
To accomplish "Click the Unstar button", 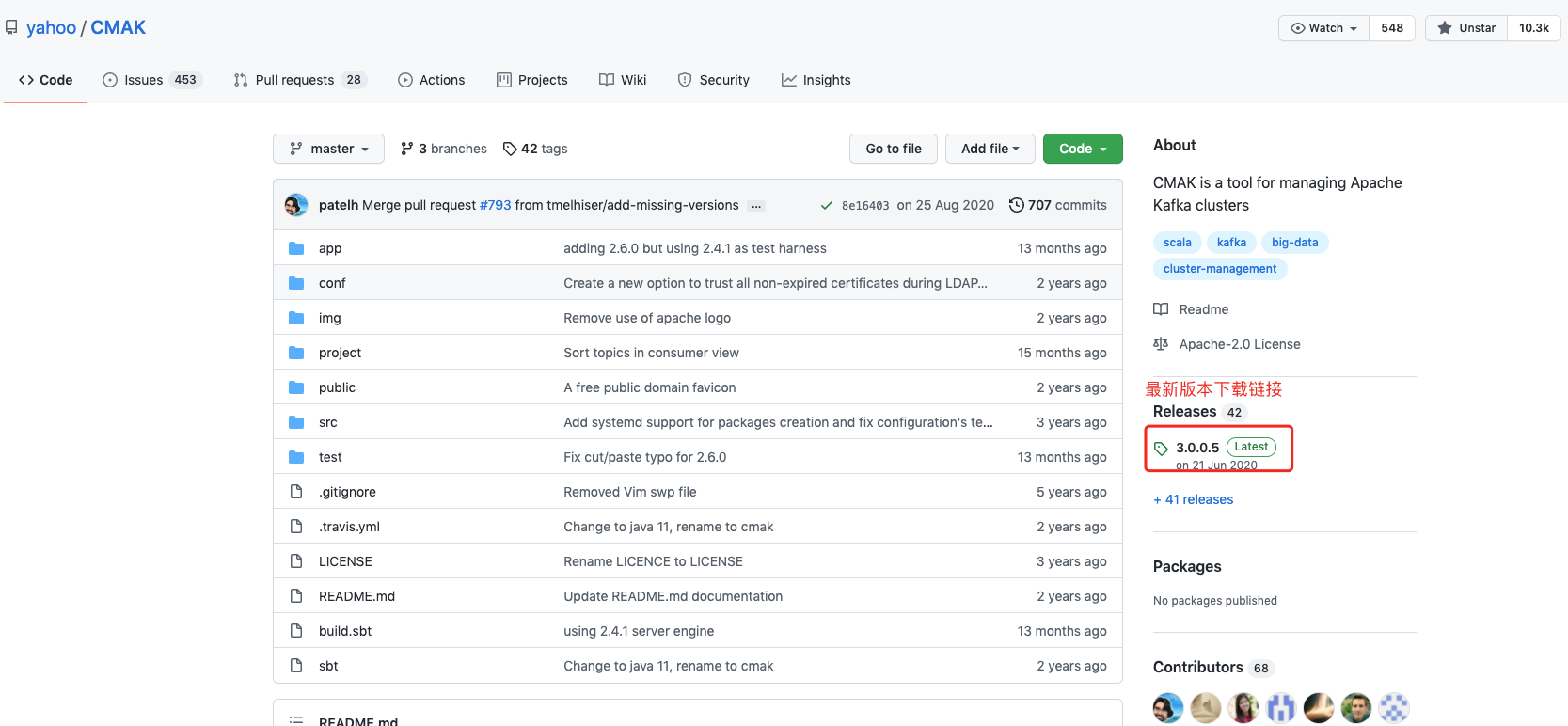I will click(1466, 28).
